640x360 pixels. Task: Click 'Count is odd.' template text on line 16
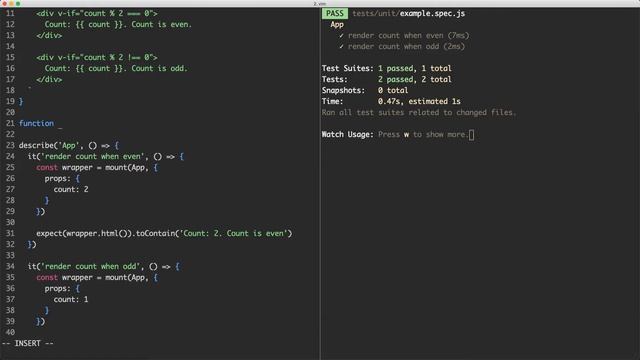tap(159, 68)
